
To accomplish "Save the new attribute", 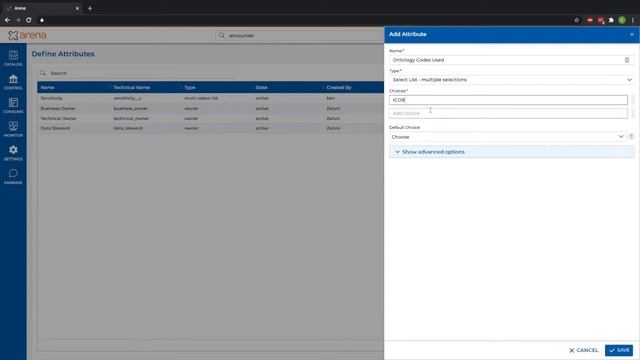I will pyautogui.click(x=619, y=350).
